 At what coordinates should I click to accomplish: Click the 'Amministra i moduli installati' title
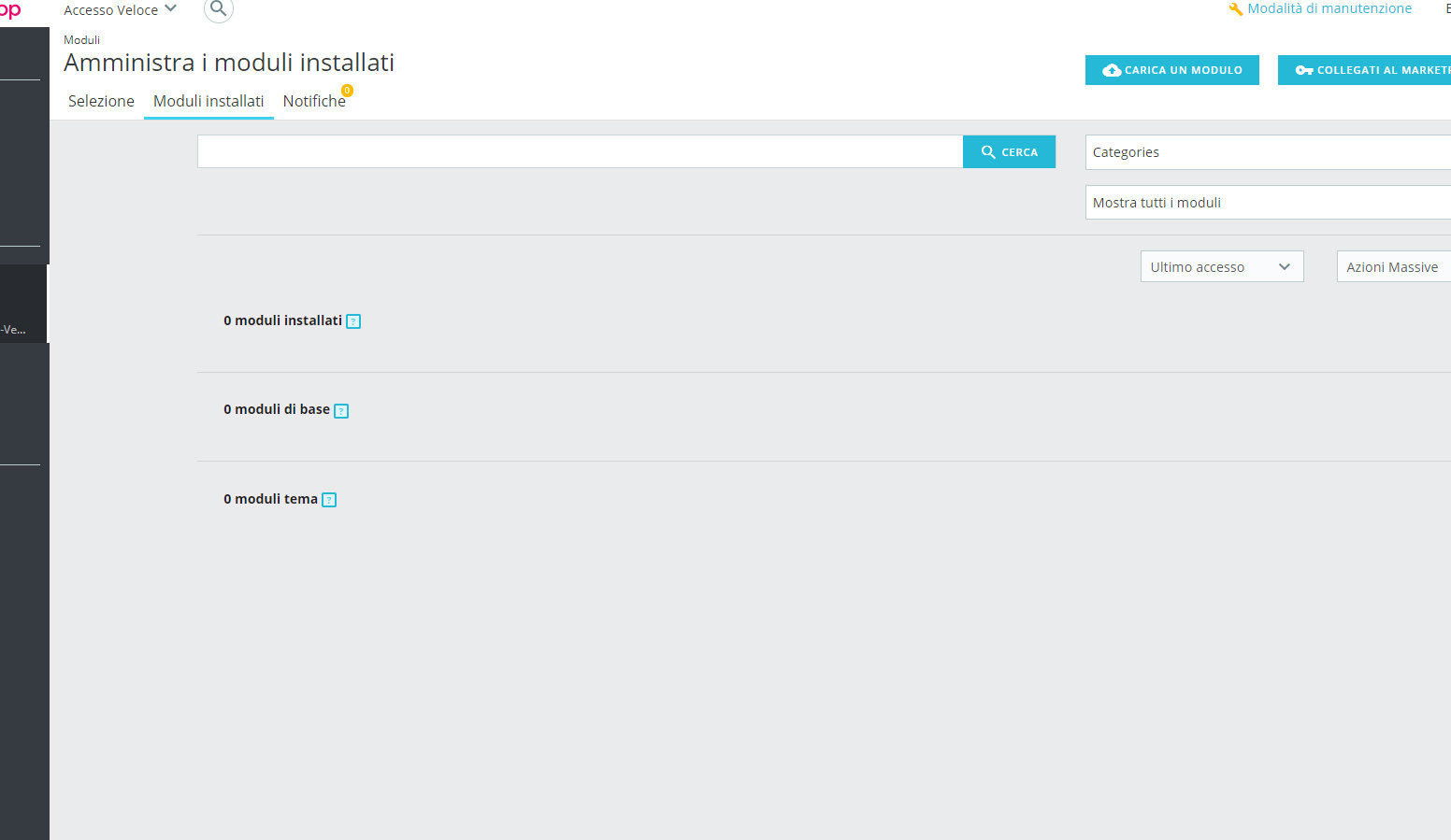[229, 63]
